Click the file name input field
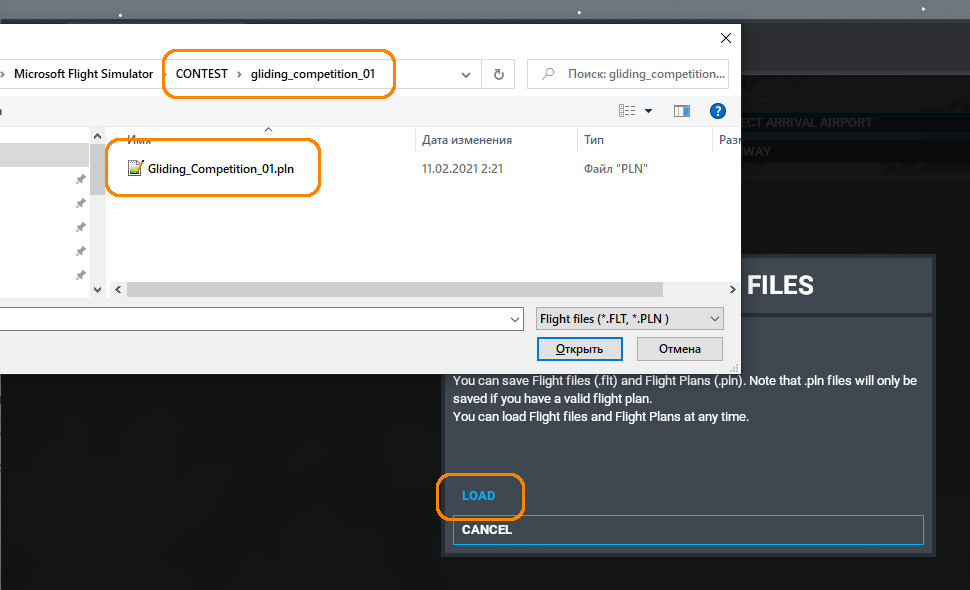Image resolution: width=970 pixels, height=590 pixels. (x=250, y=319)
